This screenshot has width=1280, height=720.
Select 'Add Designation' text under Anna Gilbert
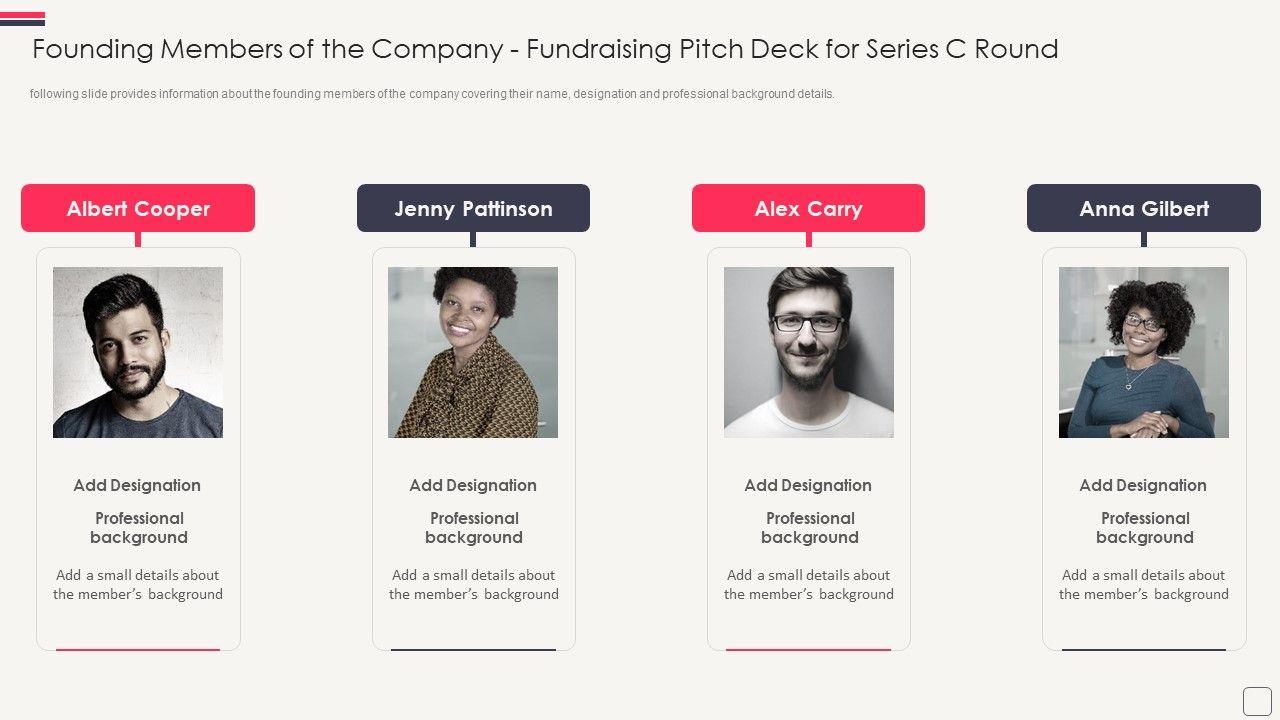pyautogui.click(x=1143, y=485)
